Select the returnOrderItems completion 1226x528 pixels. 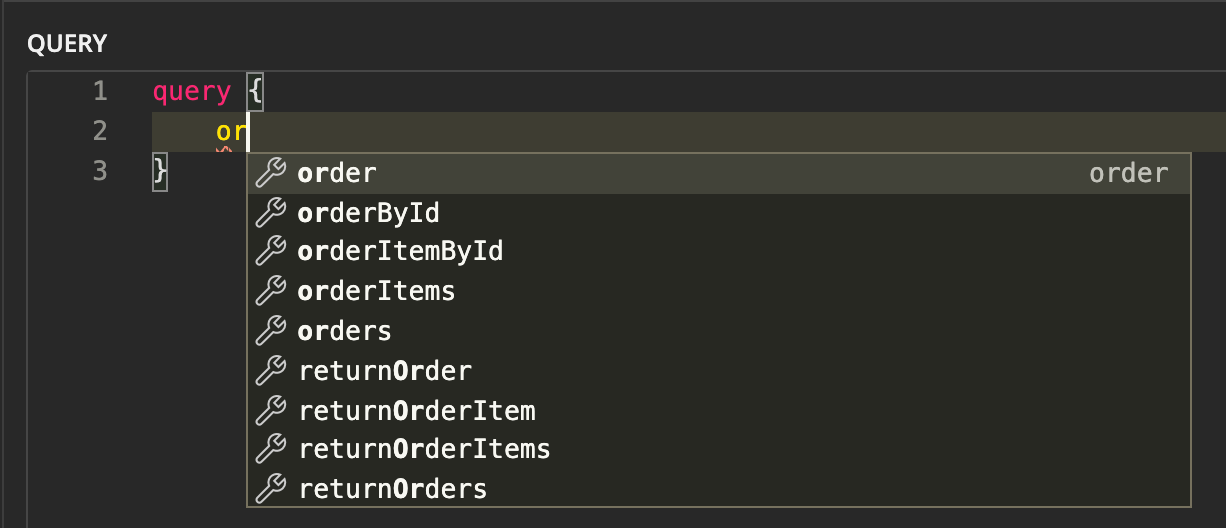(424, 450)
